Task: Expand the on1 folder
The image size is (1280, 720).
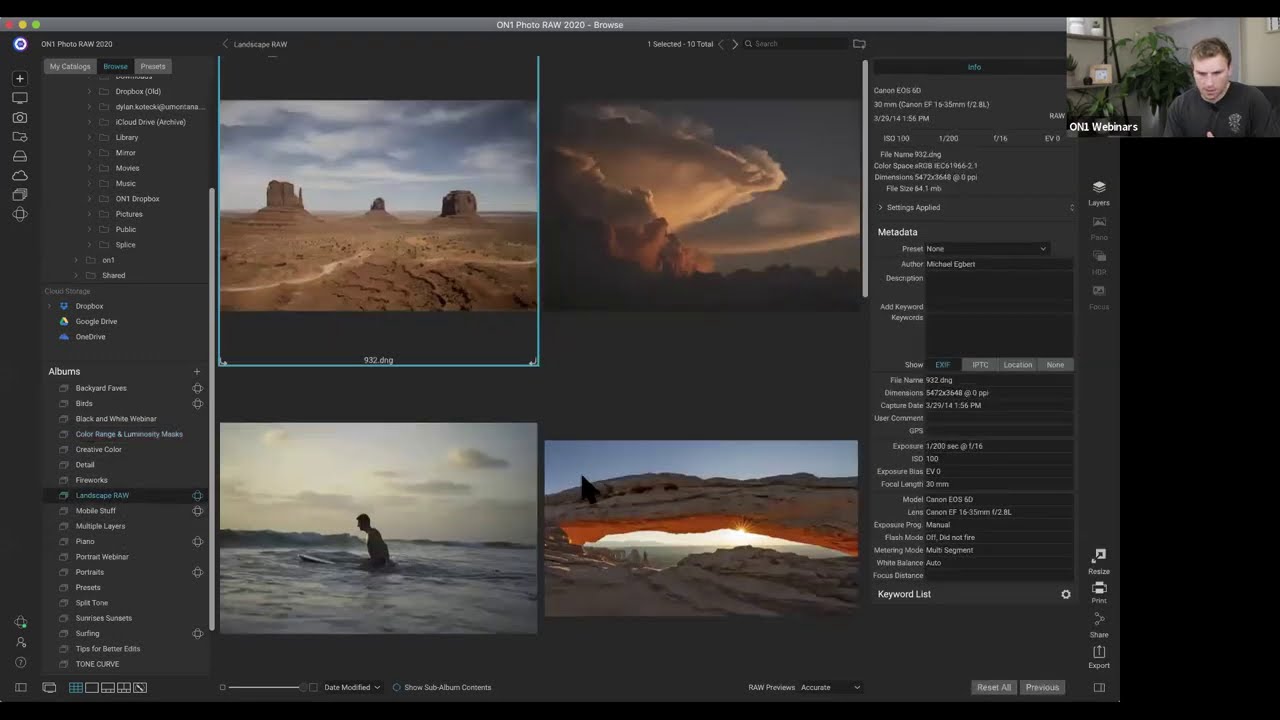Action: click(76, 260)
